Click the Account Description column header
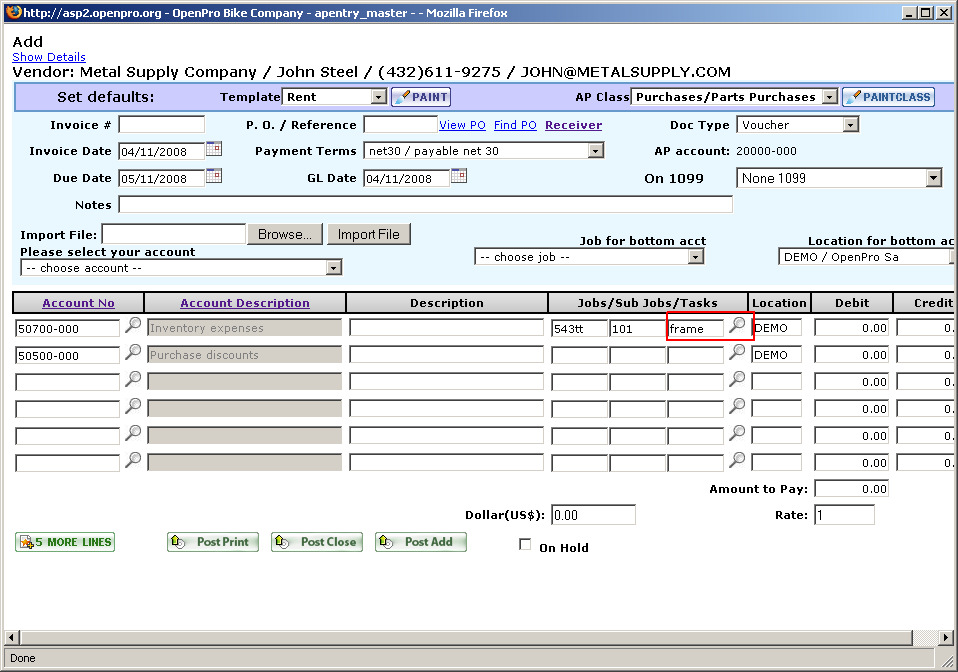Viewport: 958px width, 672px height. tap(245, 303)
